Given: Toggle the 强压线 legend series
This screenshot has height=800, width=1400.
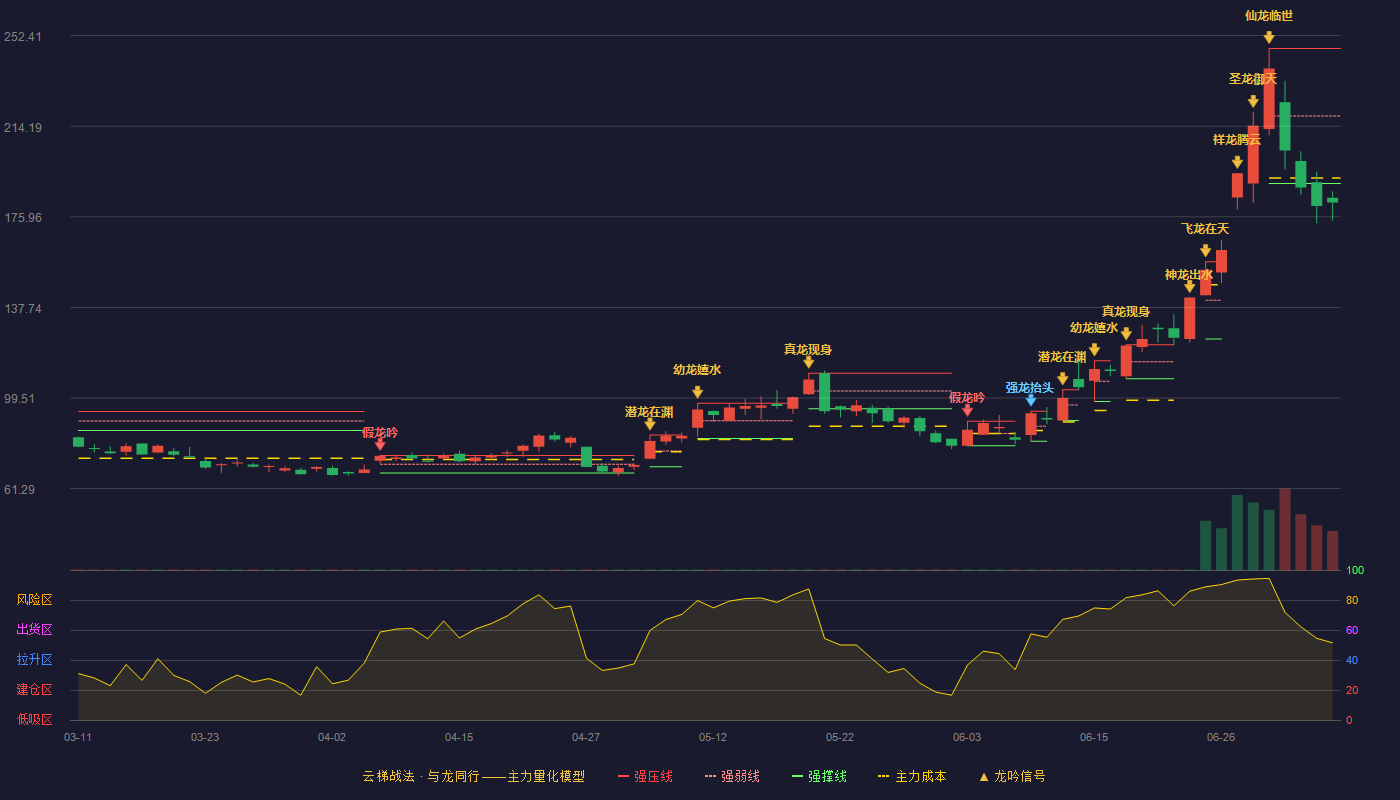Looking at the screenshot, I should pyautogui.click(x=645, y=776).
